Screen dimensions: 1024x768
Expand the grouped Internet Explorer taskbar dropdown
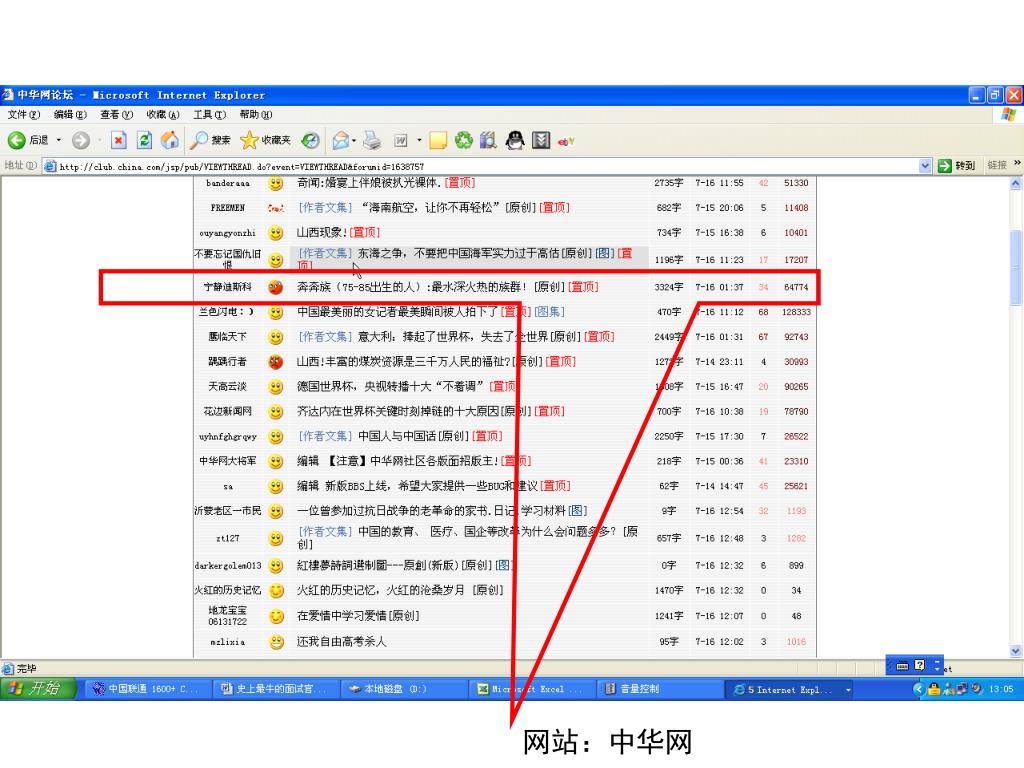click(848, 690)
